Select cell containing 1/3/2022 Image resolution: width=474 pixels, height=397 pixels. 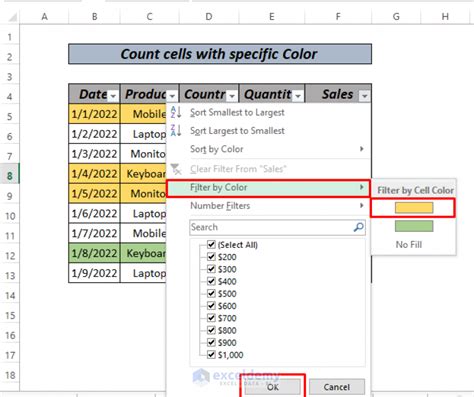coord(94,154)
